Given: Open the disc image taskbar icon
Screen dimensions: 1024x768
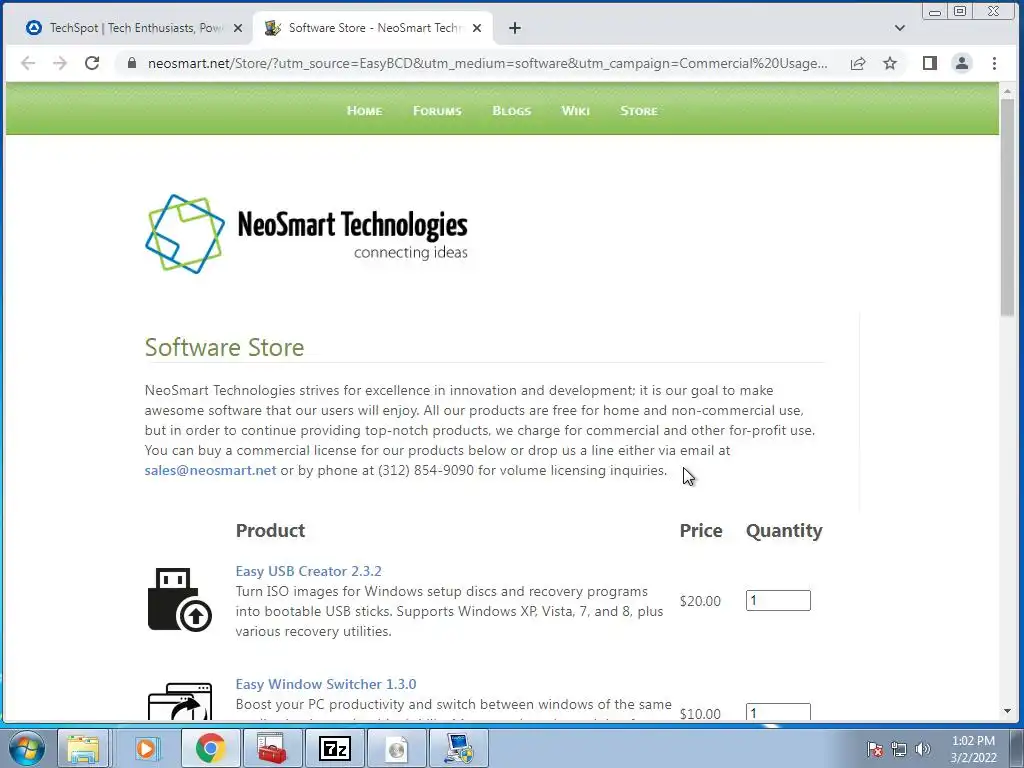Looking at the screenshot, I should (397, 748).
